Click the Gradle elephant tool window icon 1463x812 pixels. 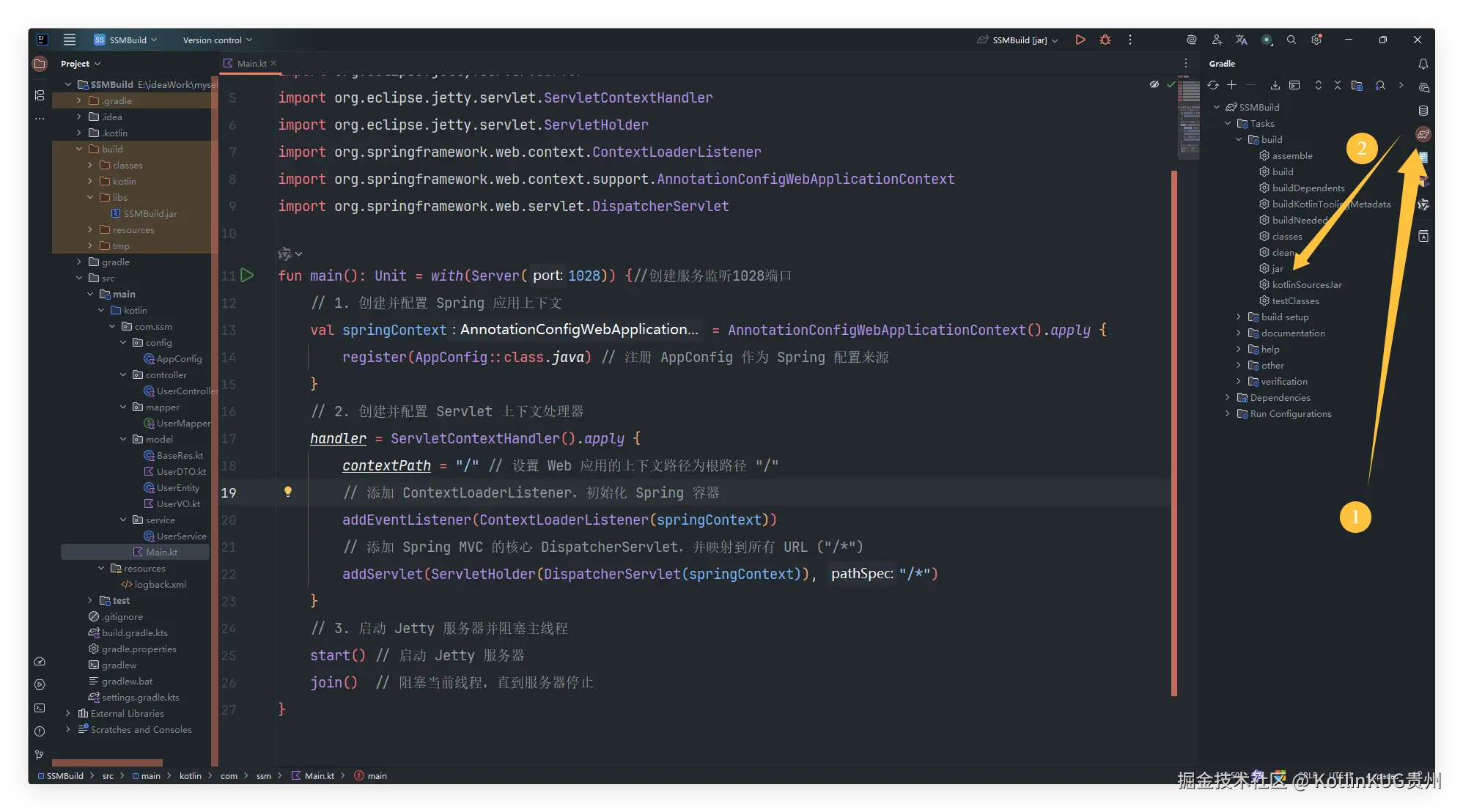(x=1423, y=134)
